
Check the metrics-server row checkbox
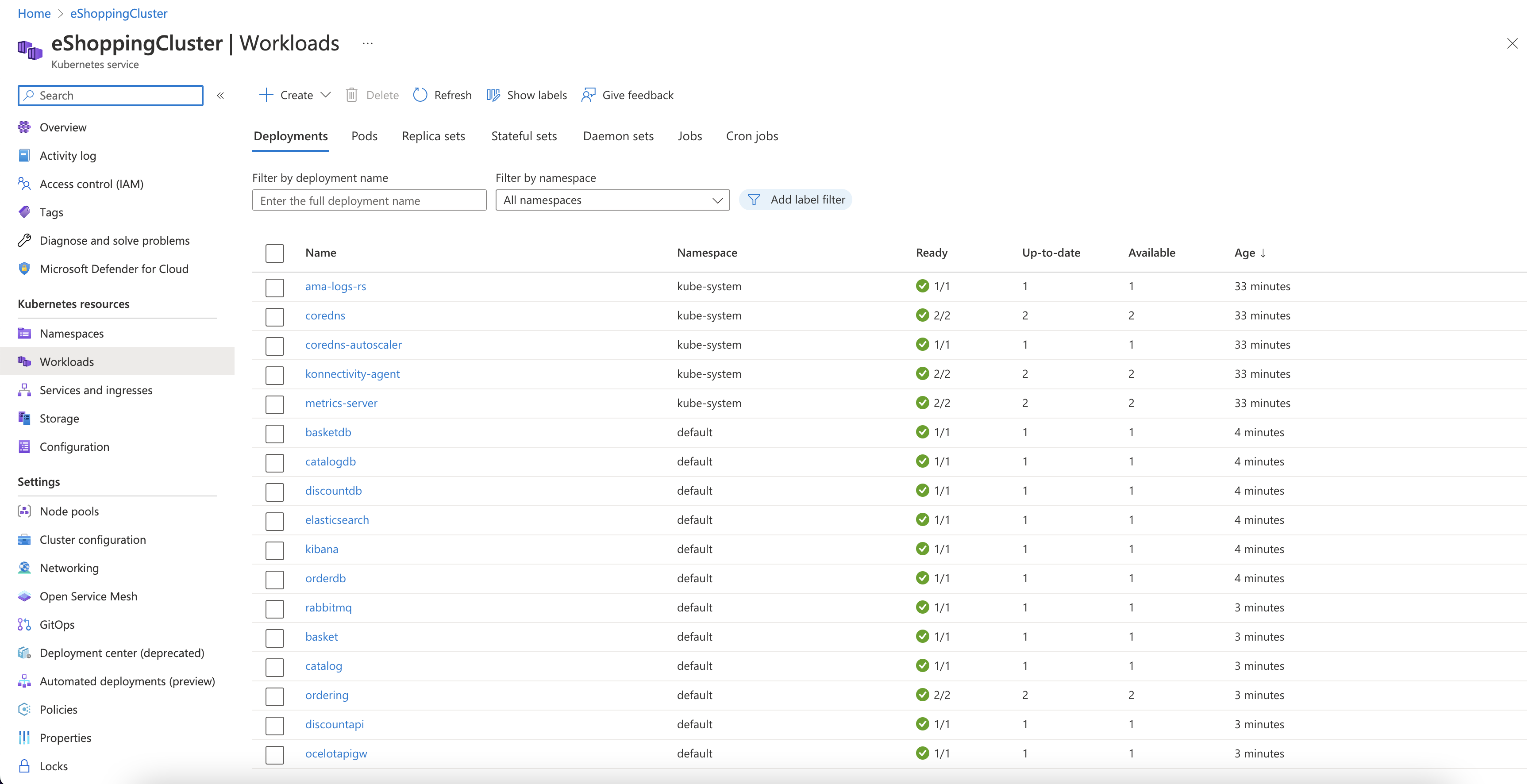[x=274, y=404]
